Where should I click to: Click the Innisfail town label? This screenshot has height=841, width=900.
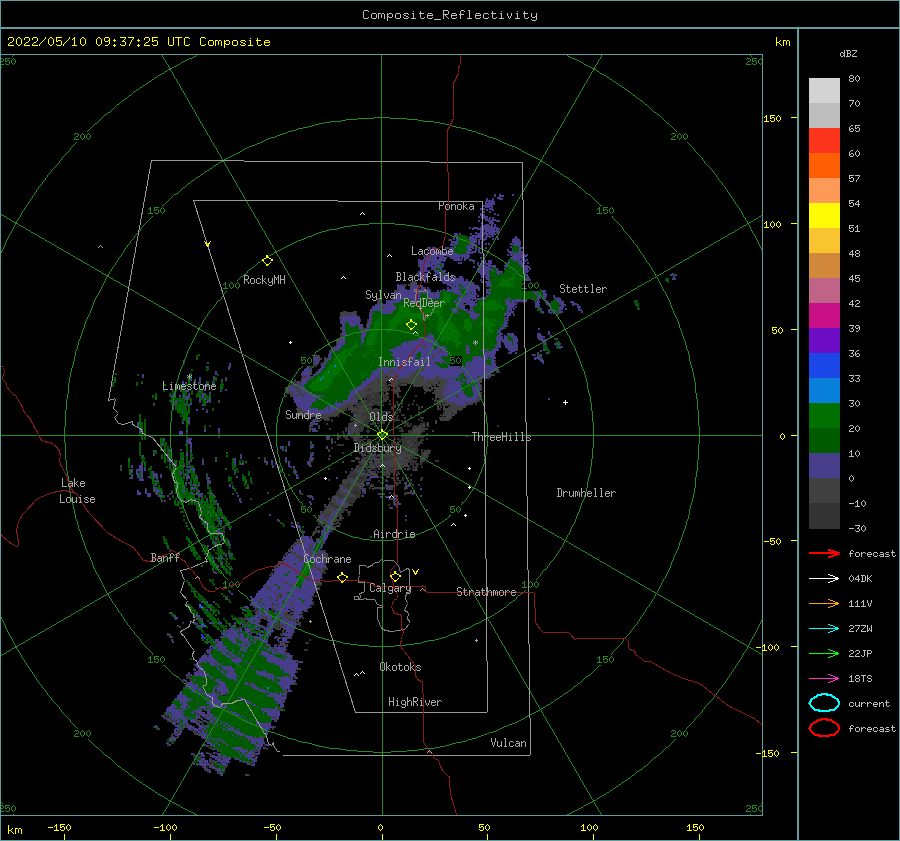pos(404,362)
